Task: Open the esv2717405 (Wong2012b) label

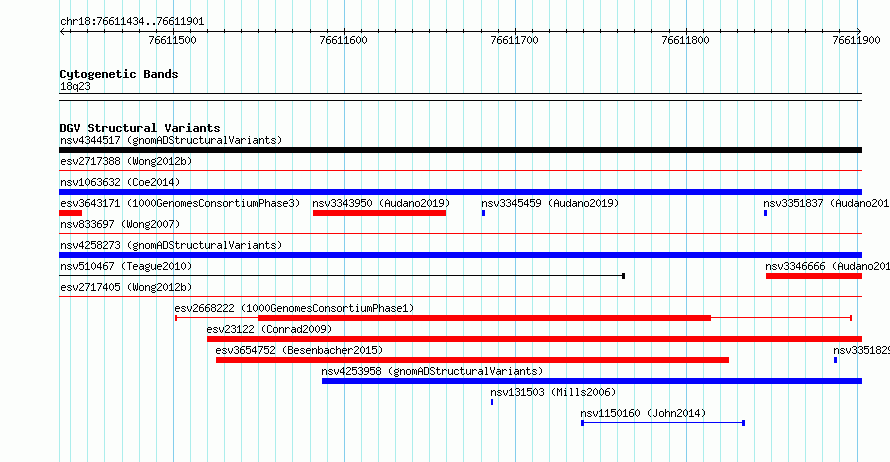Action: 126,287
